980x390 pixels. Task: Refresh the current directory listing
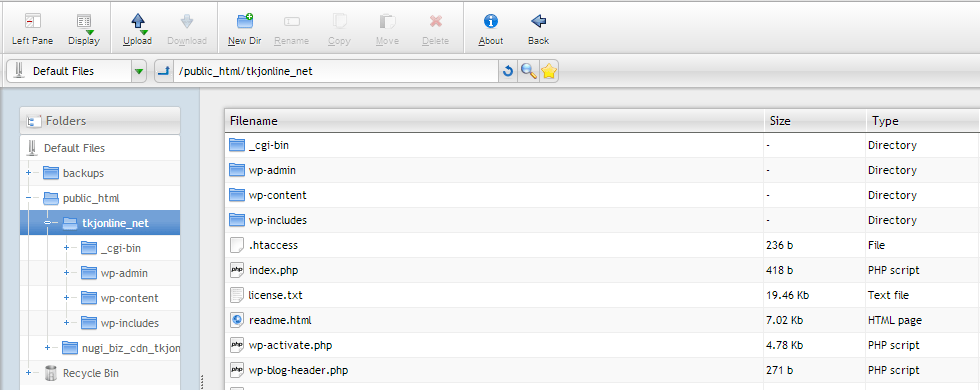(x=508, y=71)
